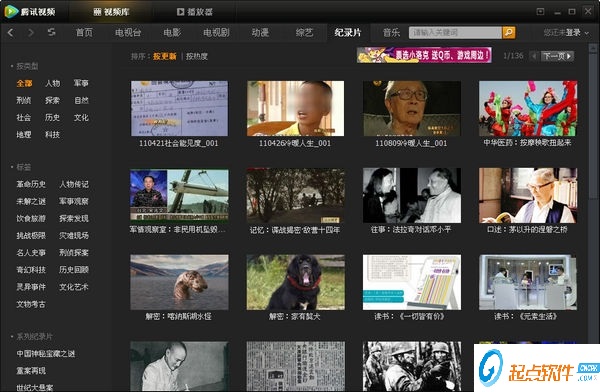600x392 pixels.
Task: Switch to the 视频库 tab
Action: [111, 12]
